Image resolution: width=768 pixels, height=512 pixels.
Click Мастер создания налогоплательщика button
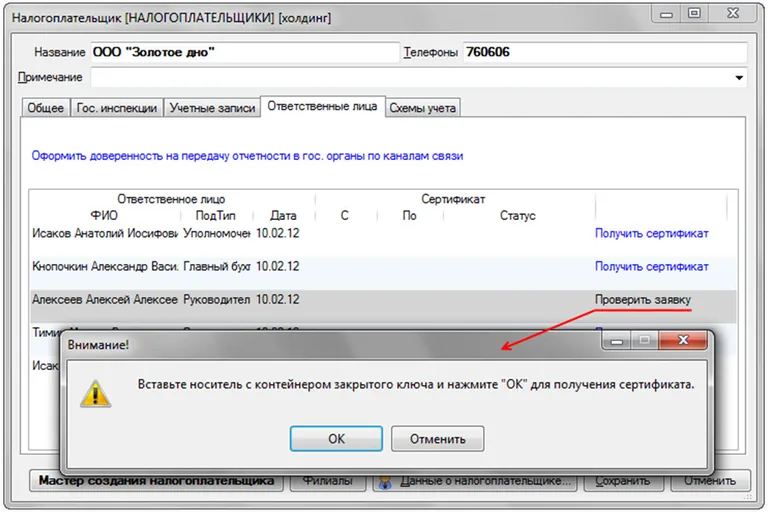tap(156, 481)
